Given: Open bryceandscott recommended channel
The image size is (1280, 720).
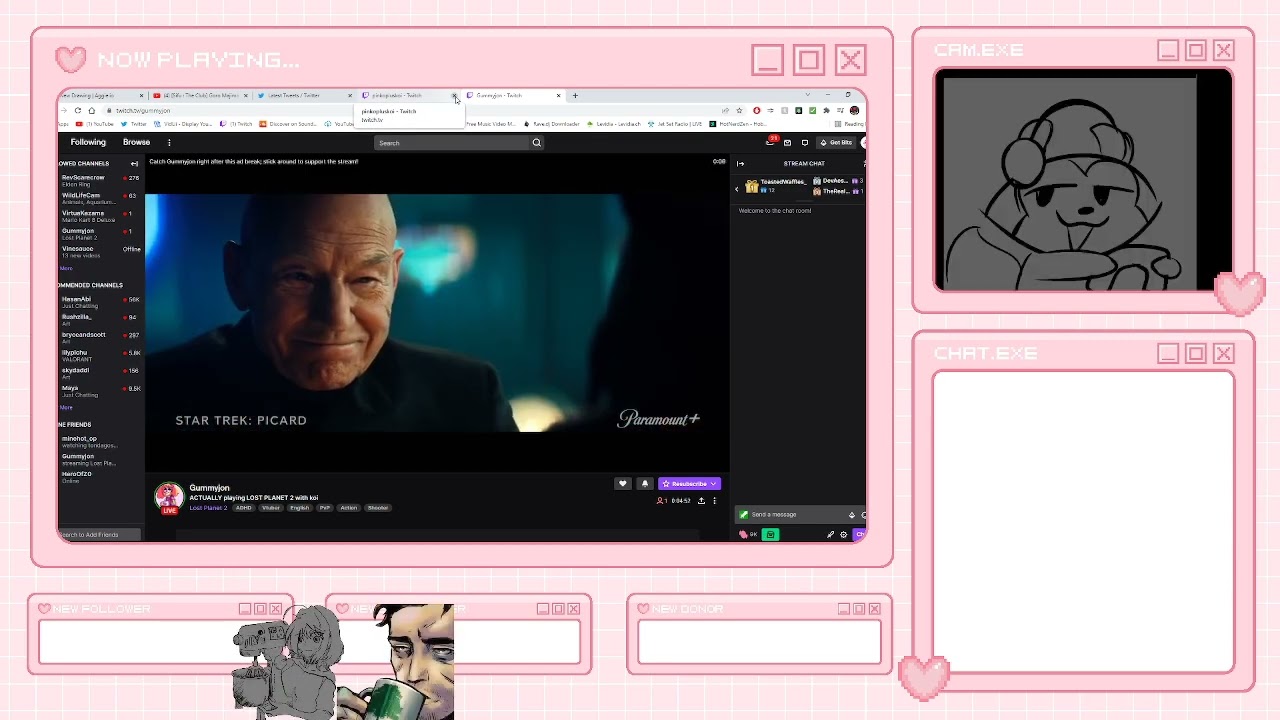Looking at the screenshot, I should click(100, 337).
